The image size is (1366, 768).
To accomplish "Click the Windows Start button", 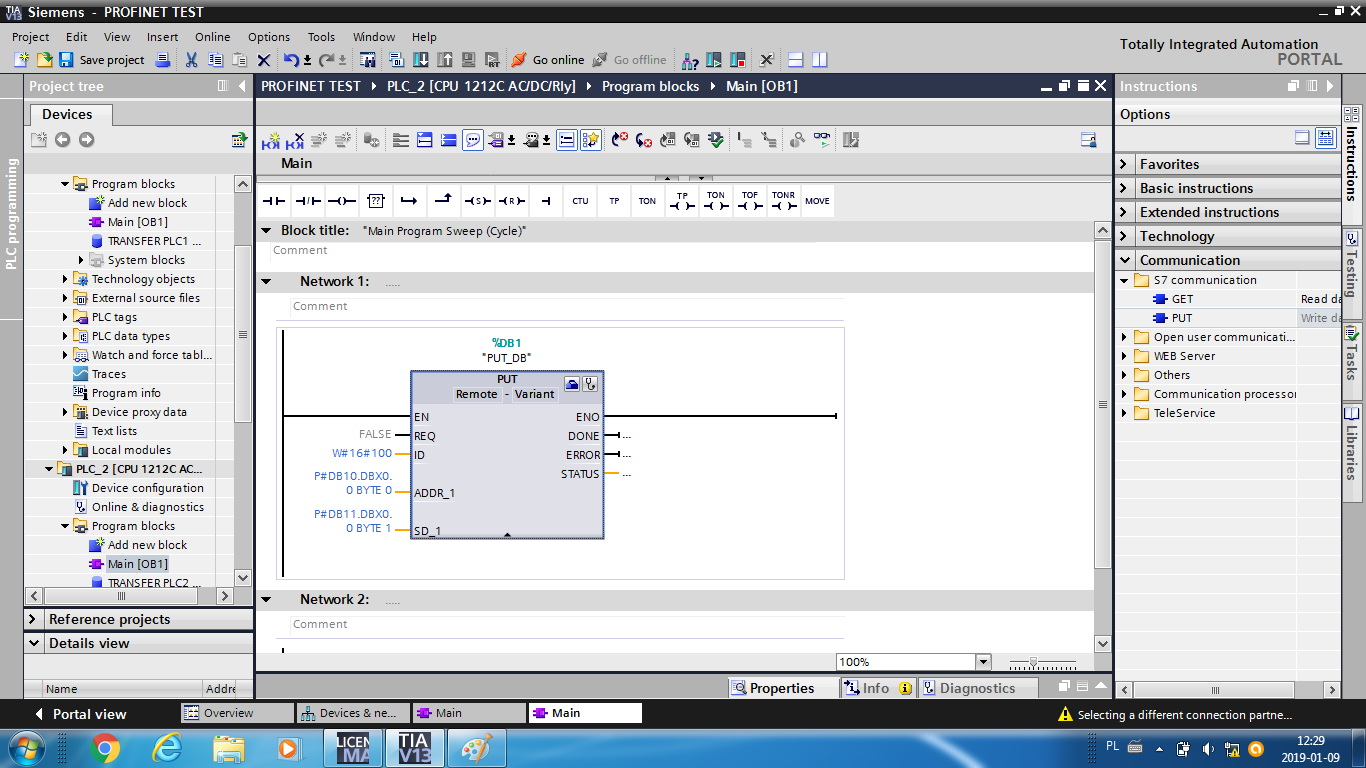I will [x=27, y=747].
